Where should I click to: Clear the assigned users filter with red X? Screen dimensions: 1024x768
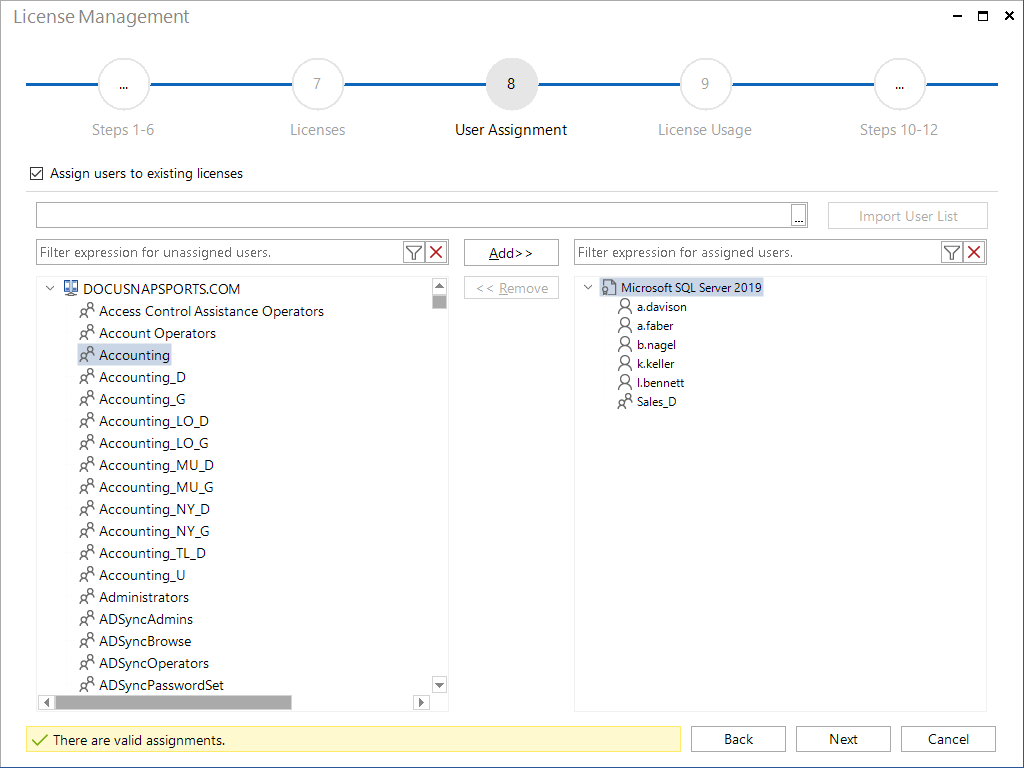point(974,253)
